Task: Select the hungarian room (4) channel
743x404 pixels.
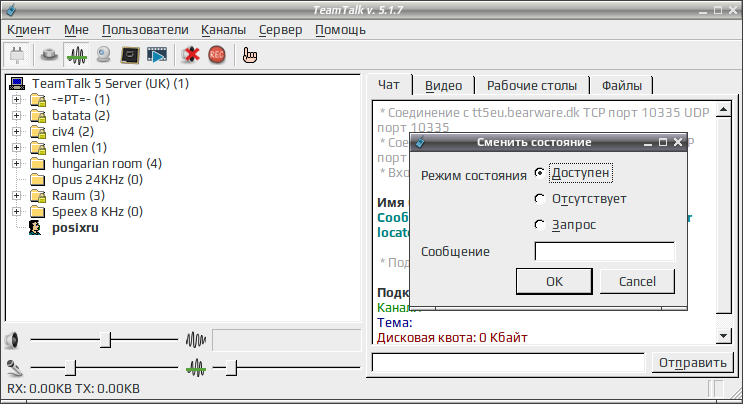Action: coord(107,164)
